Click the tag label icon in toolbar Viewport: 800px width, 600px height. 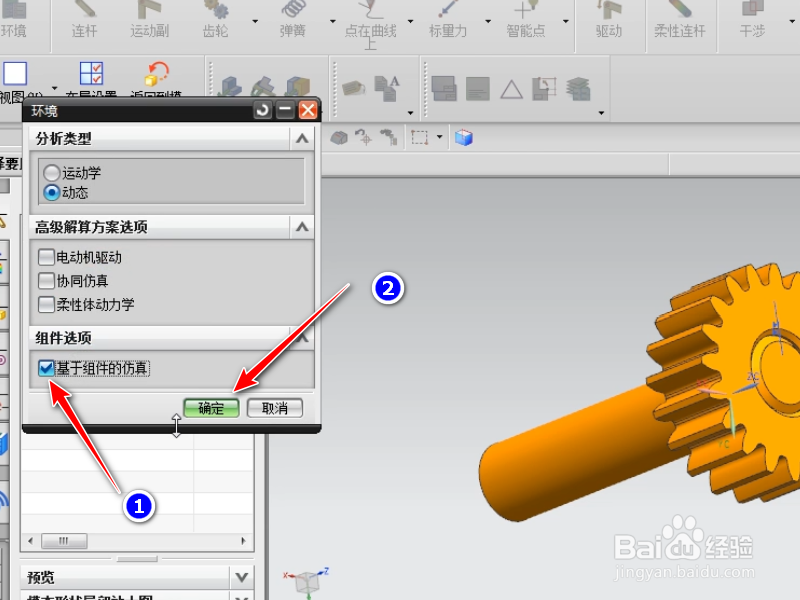(x=354, y=88)
